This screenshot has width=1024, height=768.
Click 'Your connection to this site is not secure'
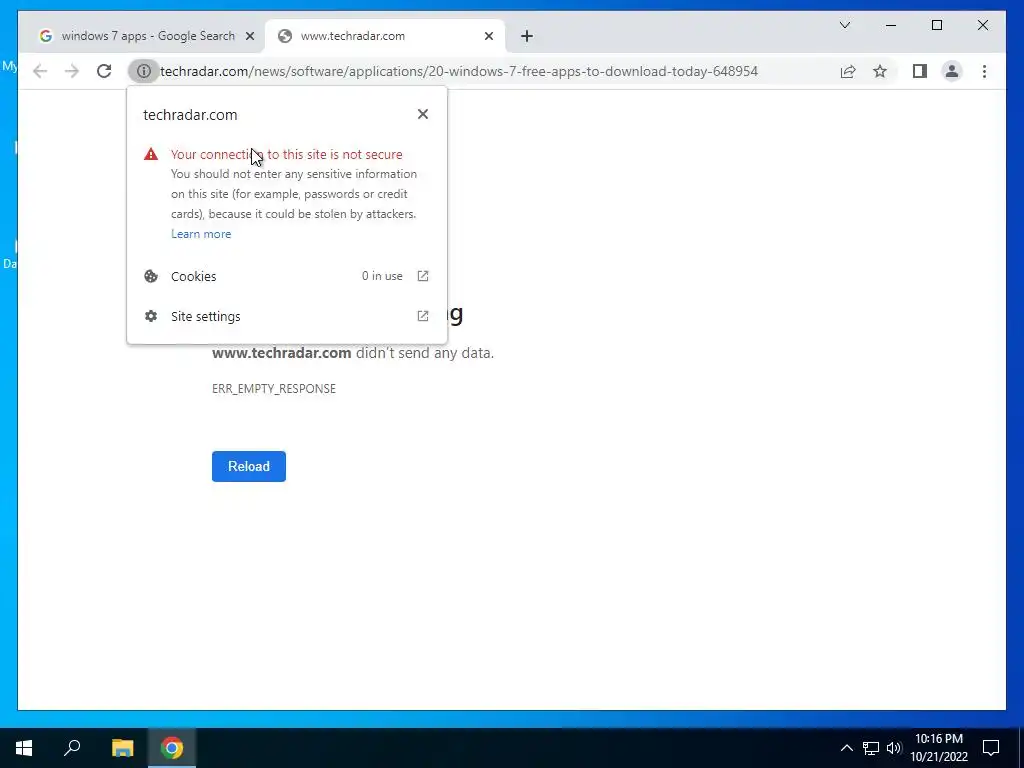(287, 154)
